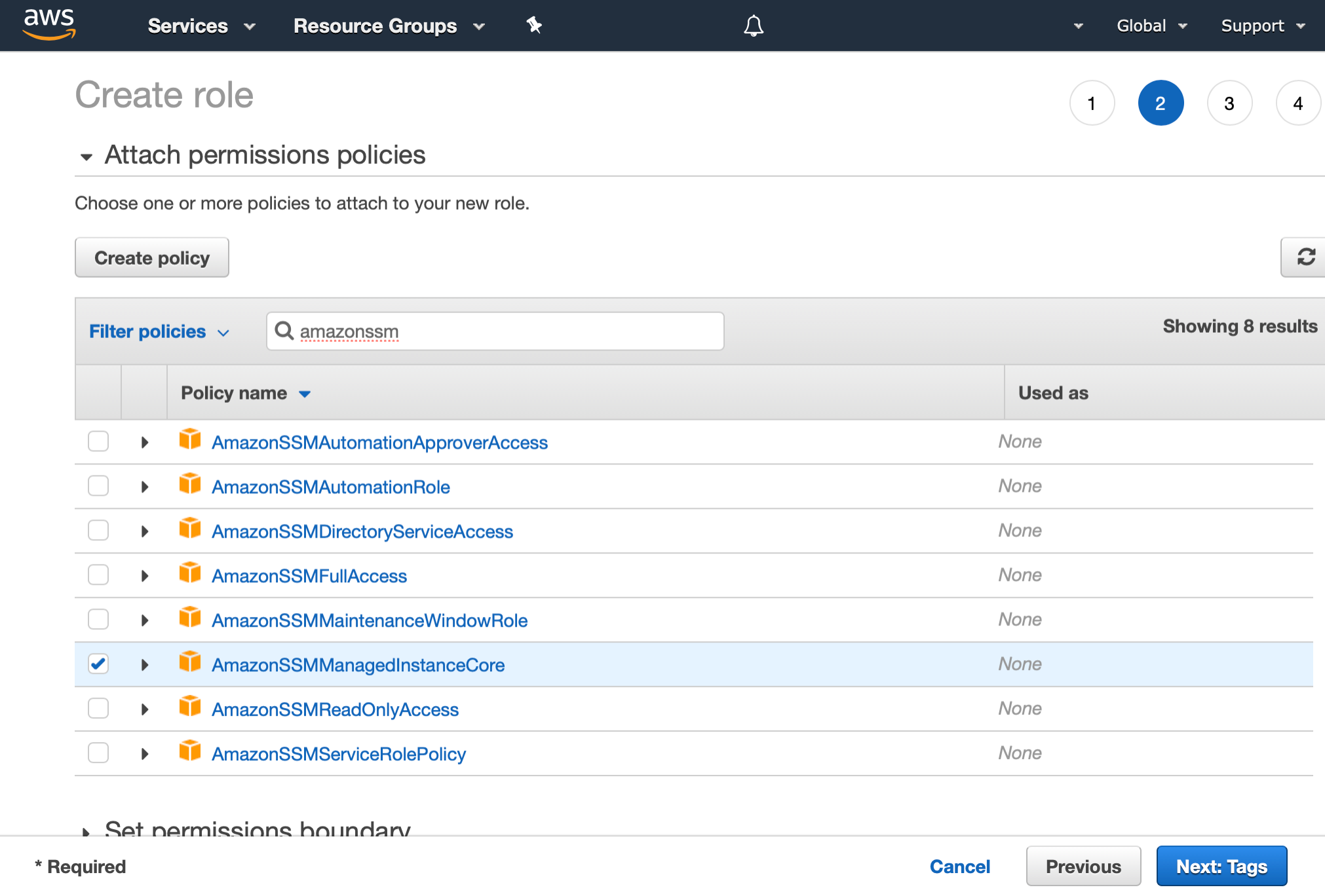Enable the AmazonSSMAutomationRole policy checkbox

(98, 486)
